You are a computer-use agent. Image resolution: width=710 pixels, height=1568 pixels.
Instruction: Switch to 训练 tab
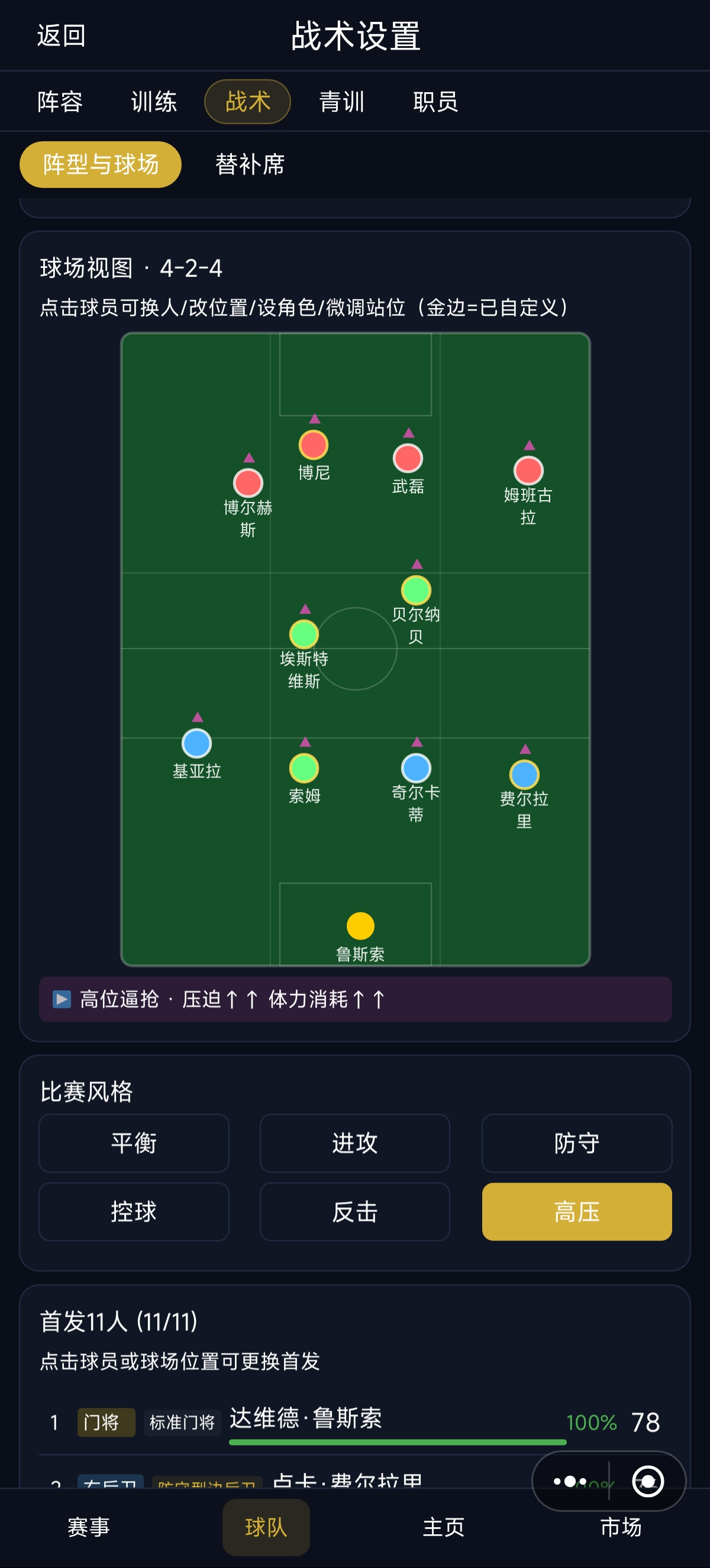(154, 102)
